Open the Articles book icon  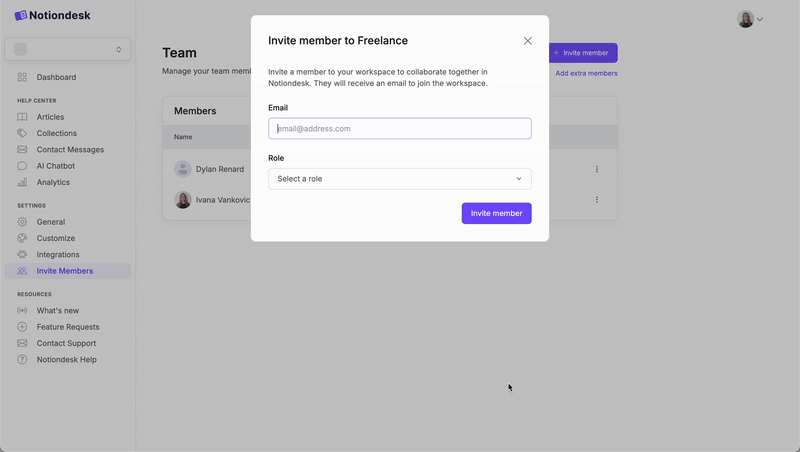point(22,117)
